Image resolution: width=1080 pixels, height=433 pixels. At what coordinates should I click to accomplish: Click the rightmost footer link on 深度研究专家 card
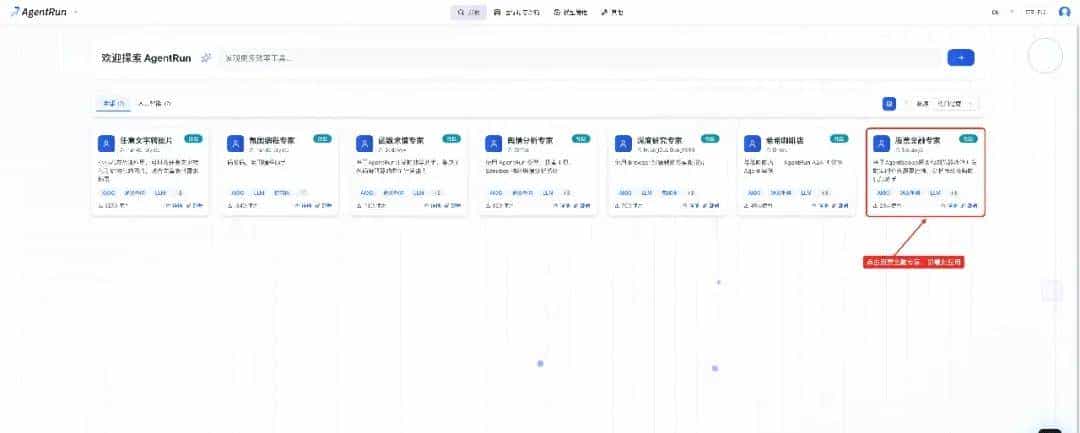pyautogui.click(x=712, y=205)
